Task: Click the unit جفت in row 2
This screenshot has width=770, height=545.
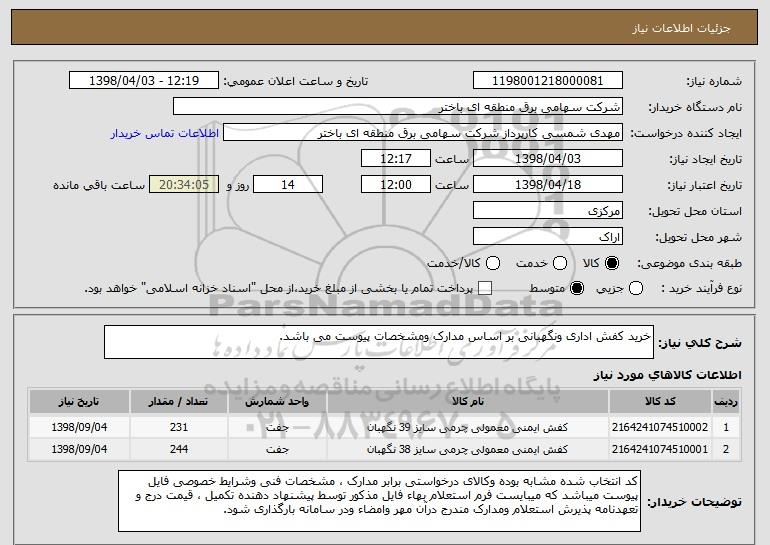Action: [x=277, y=450]
